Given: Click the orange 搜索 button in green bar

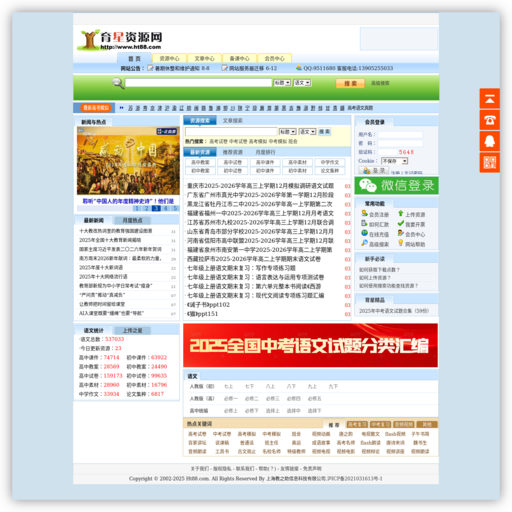Looking at the screenshot, I should coord(350,83).
